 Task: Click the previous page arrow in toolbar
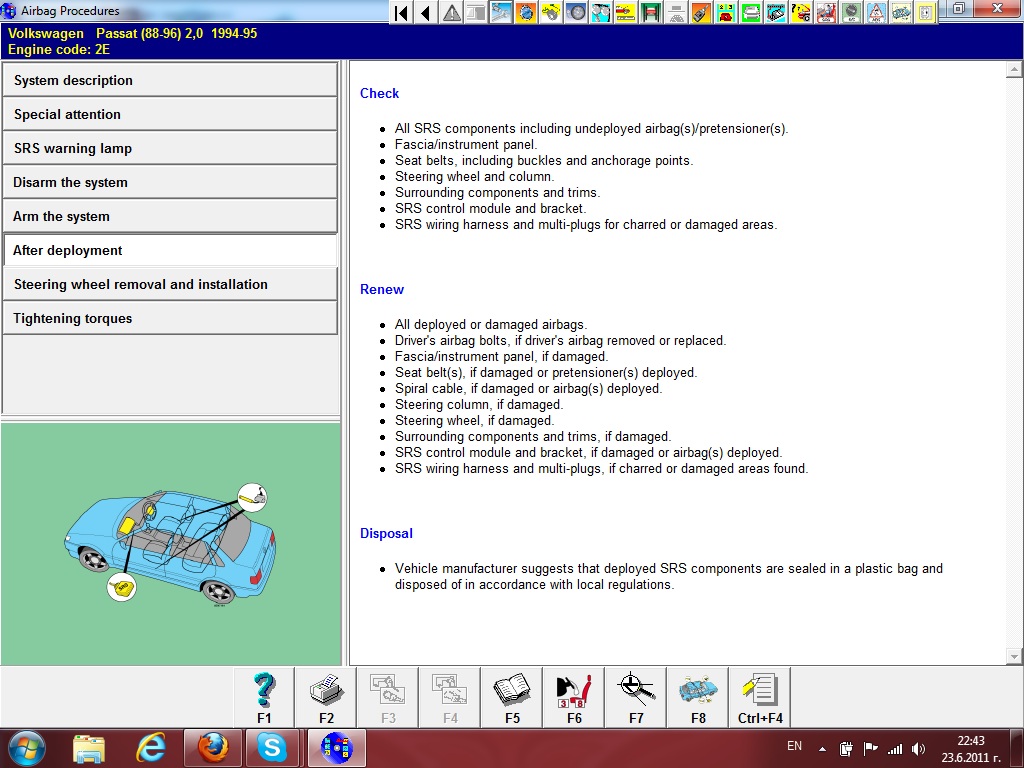(426, 12)
